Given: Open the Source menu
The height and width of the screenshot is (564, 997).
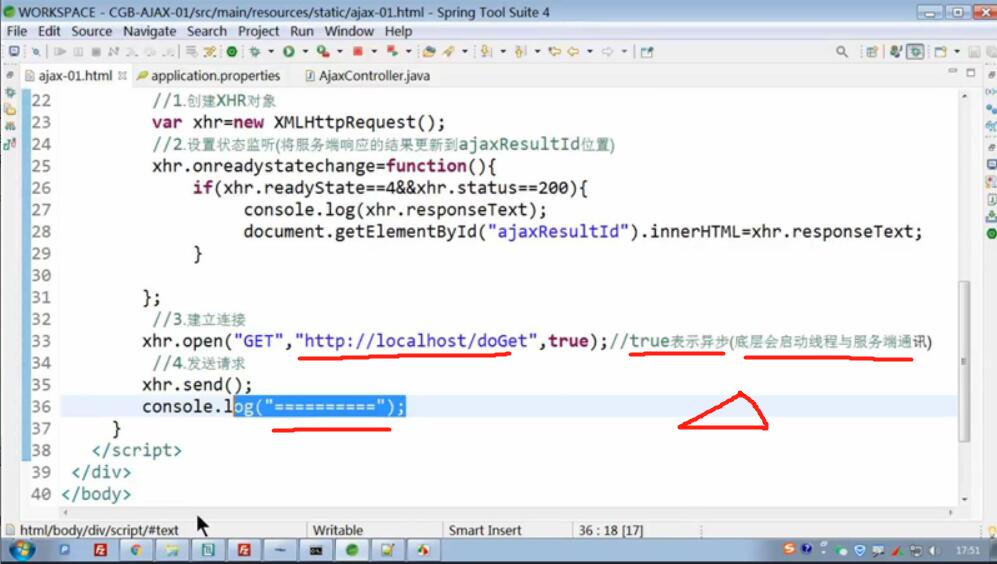Looking at the screenshot, I should [92, 31].
